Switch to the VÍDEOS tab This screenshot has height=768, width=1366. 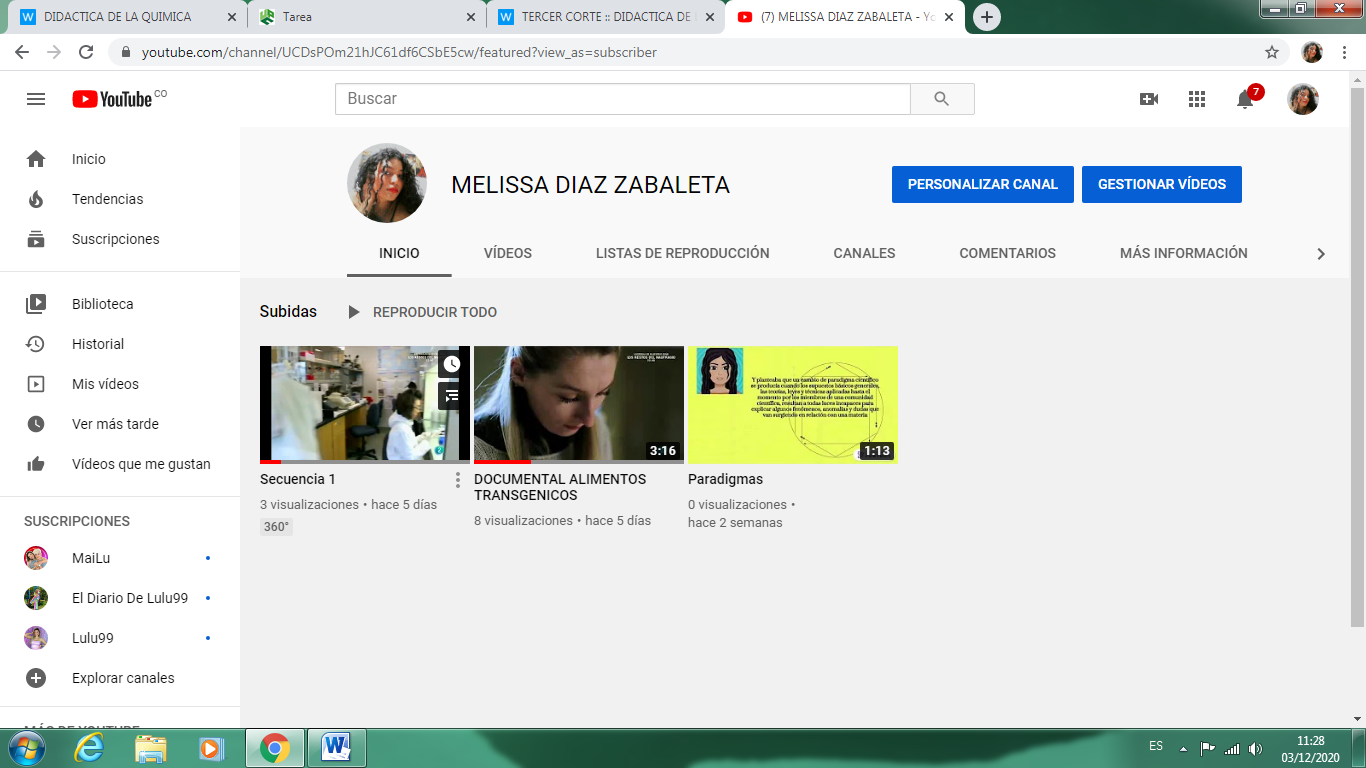[x=508, y=253]
